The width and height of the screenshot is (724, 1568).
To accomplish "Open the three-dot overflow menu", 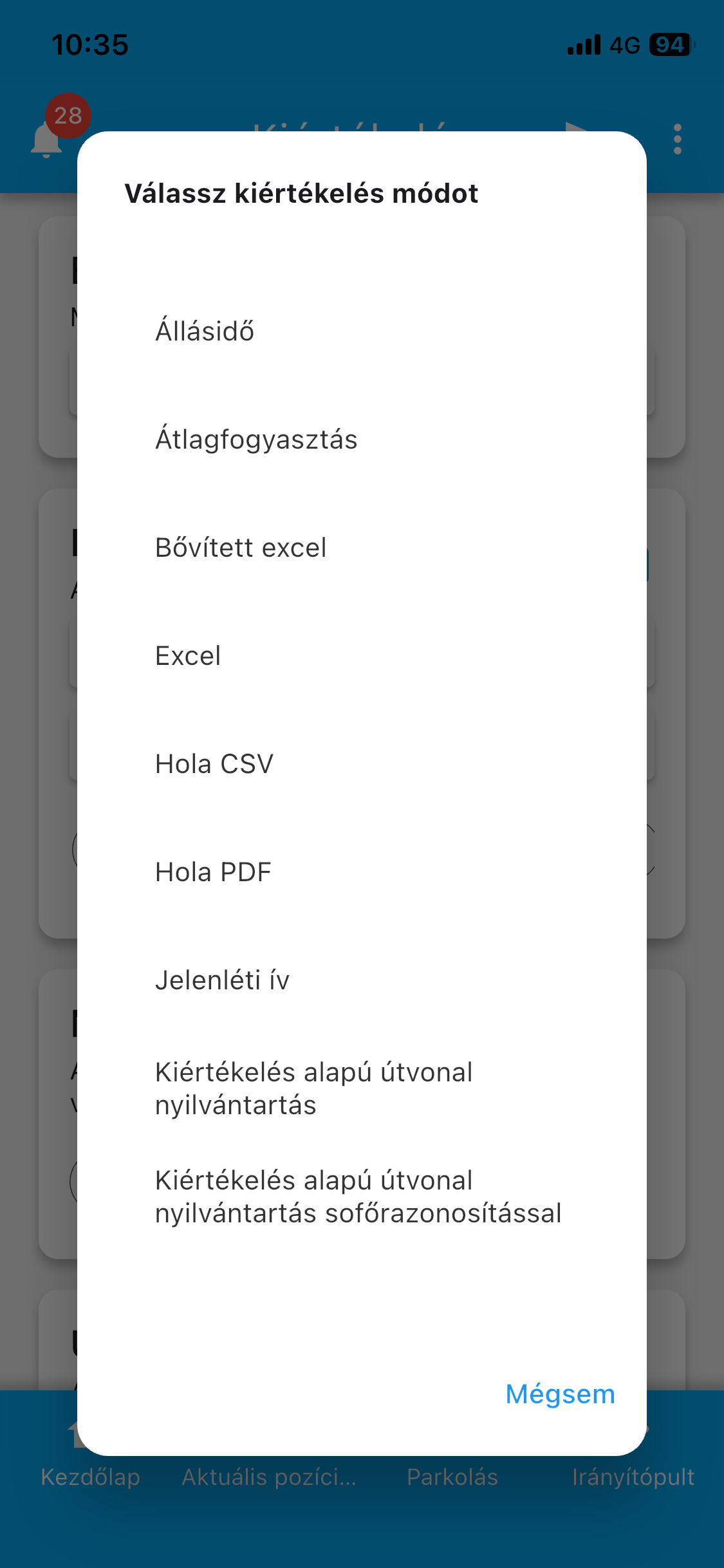I will pyautogui.click(x=677, y=139).
